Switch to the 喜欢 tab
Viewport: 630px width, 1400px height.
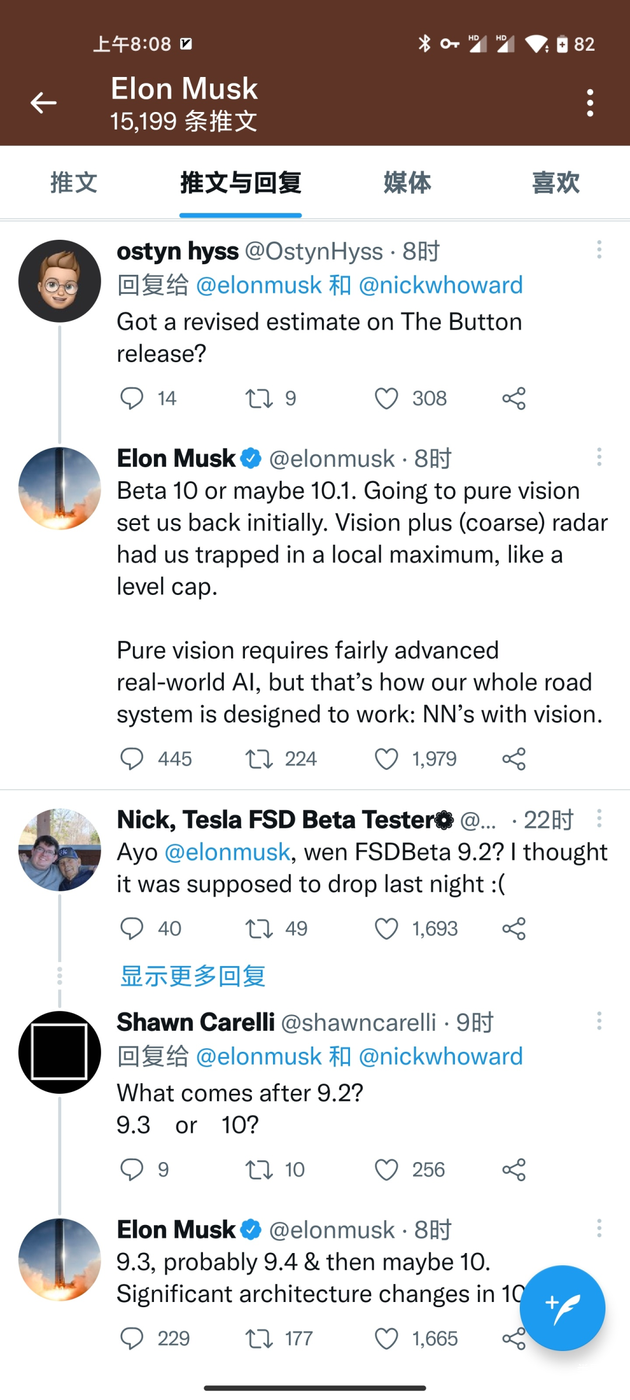coord(555,183)
